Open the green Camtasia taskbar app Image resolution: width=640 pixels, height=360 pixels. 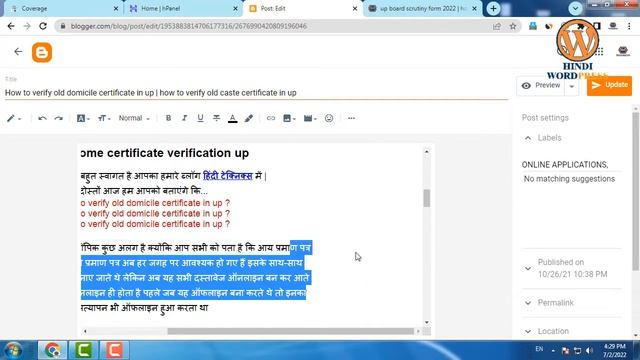(83, 350)
